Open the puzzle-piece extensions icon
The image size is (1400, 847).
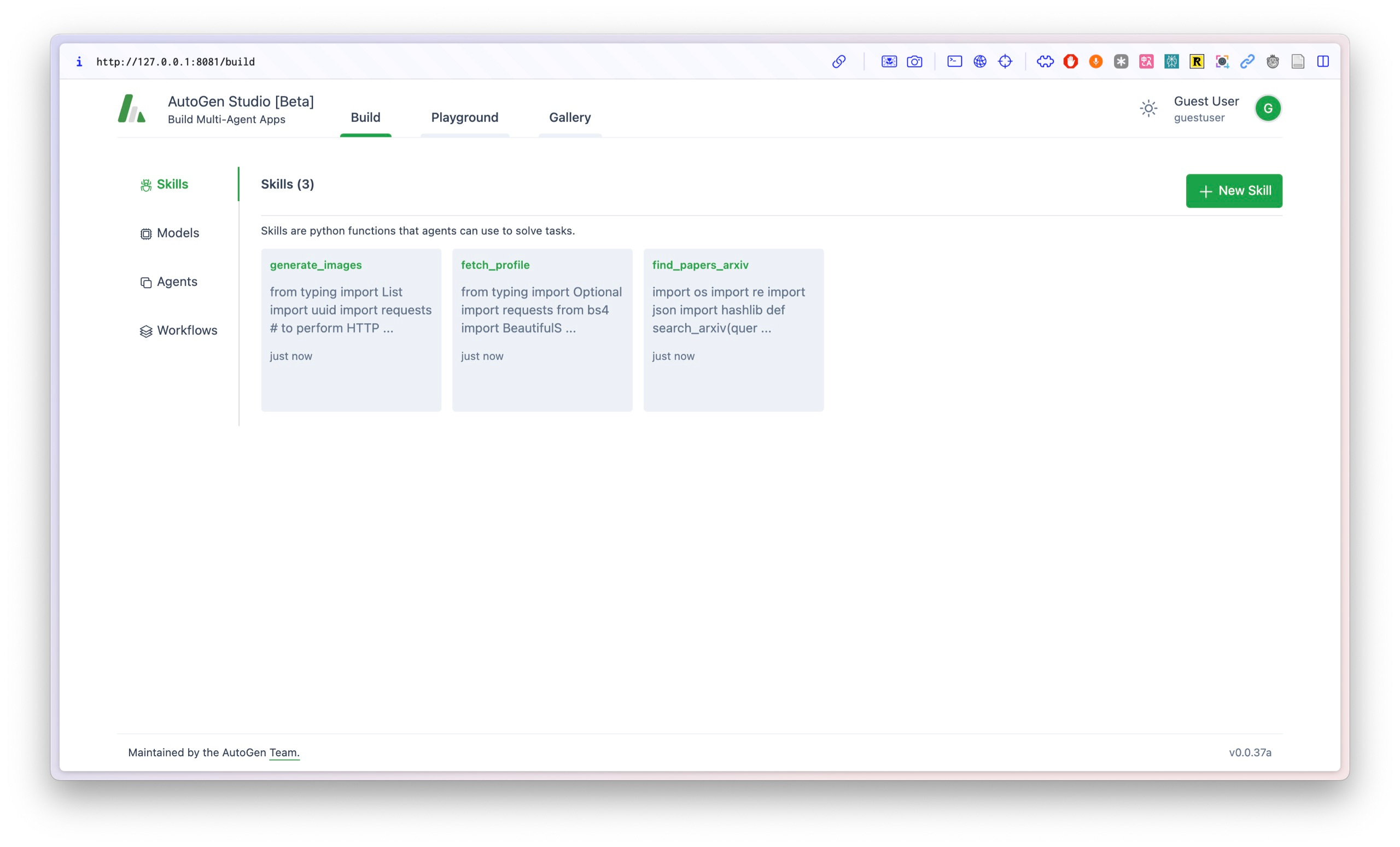coord(1045,61)
